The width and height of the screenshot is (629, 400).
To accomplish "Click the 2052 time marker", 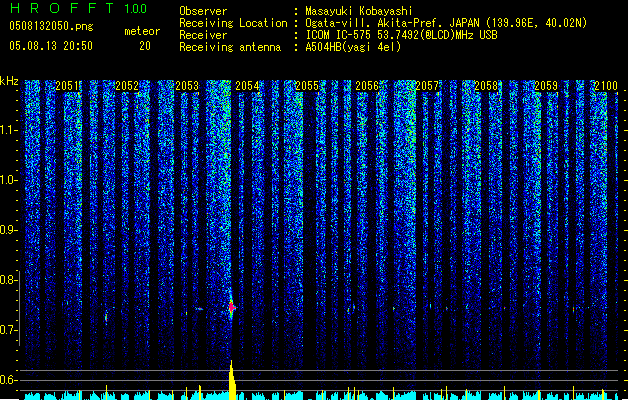I will tap(127, 86).
